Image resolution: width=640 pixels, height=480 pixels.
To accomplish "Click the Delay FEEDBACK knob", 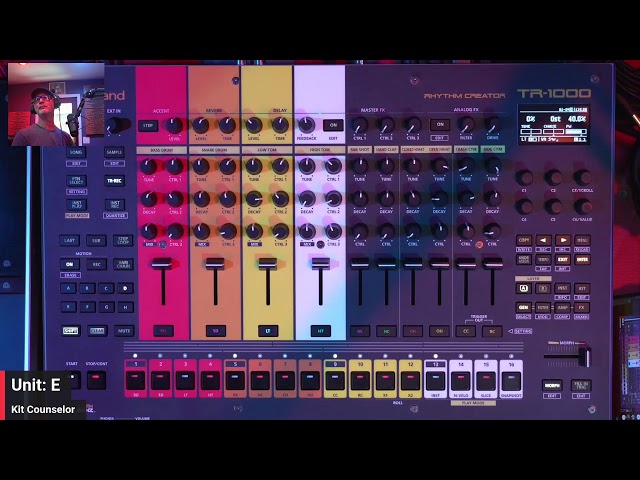I will click(x=307, y=125).
